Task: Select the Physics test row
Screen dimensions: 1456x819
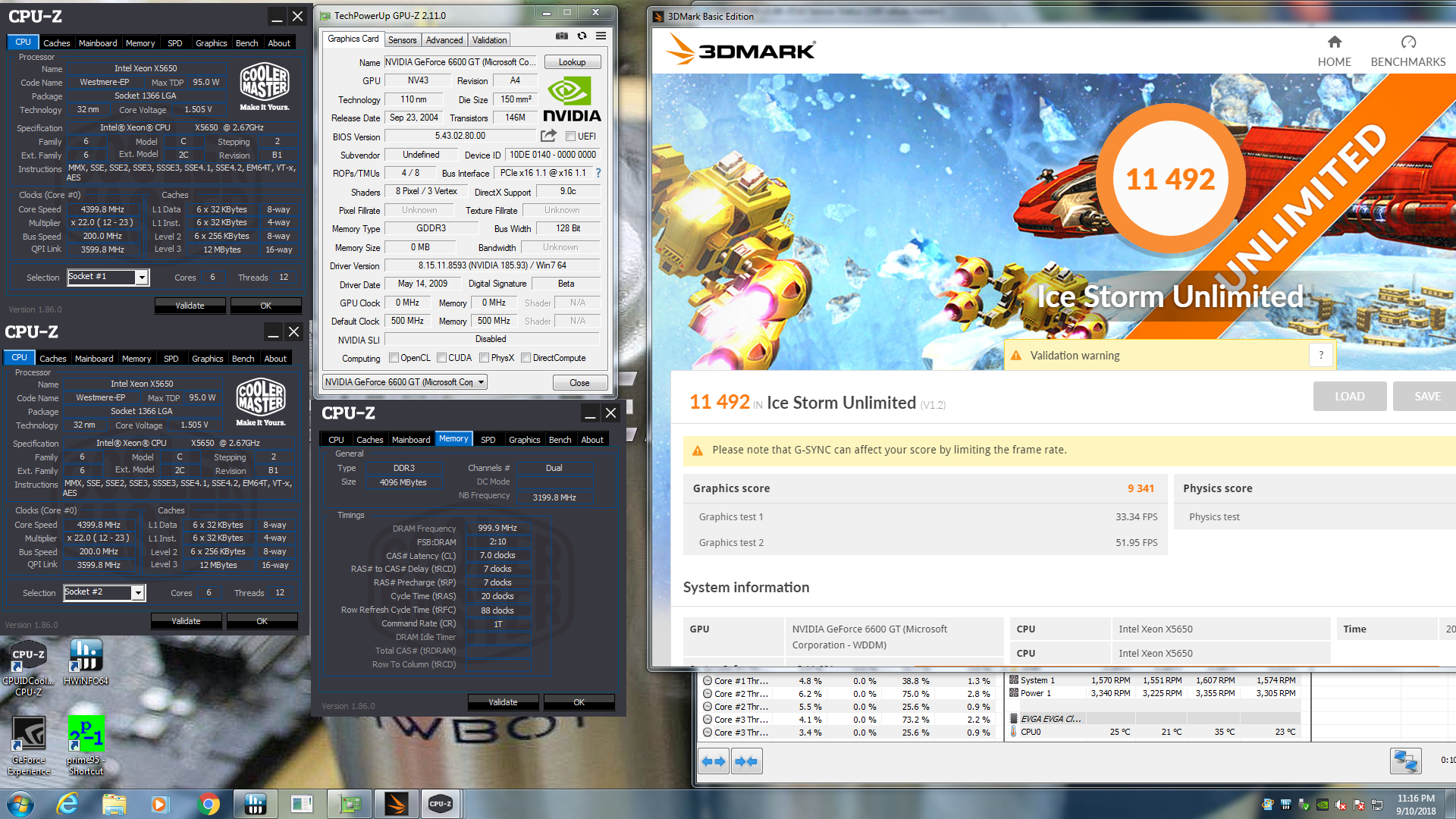Action: point(1315,517)
